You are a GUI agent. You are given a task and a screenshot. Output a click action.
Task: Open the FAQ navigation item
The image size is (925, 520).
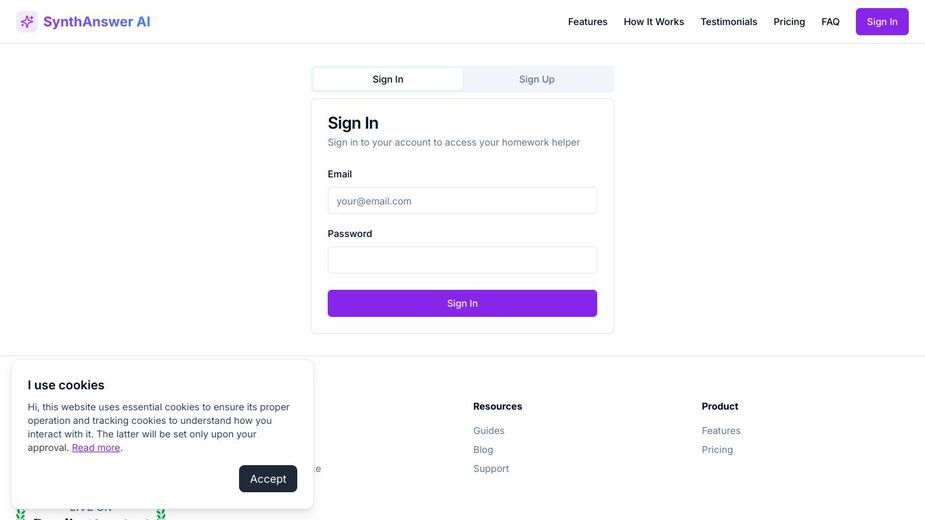tap(830, 22)
